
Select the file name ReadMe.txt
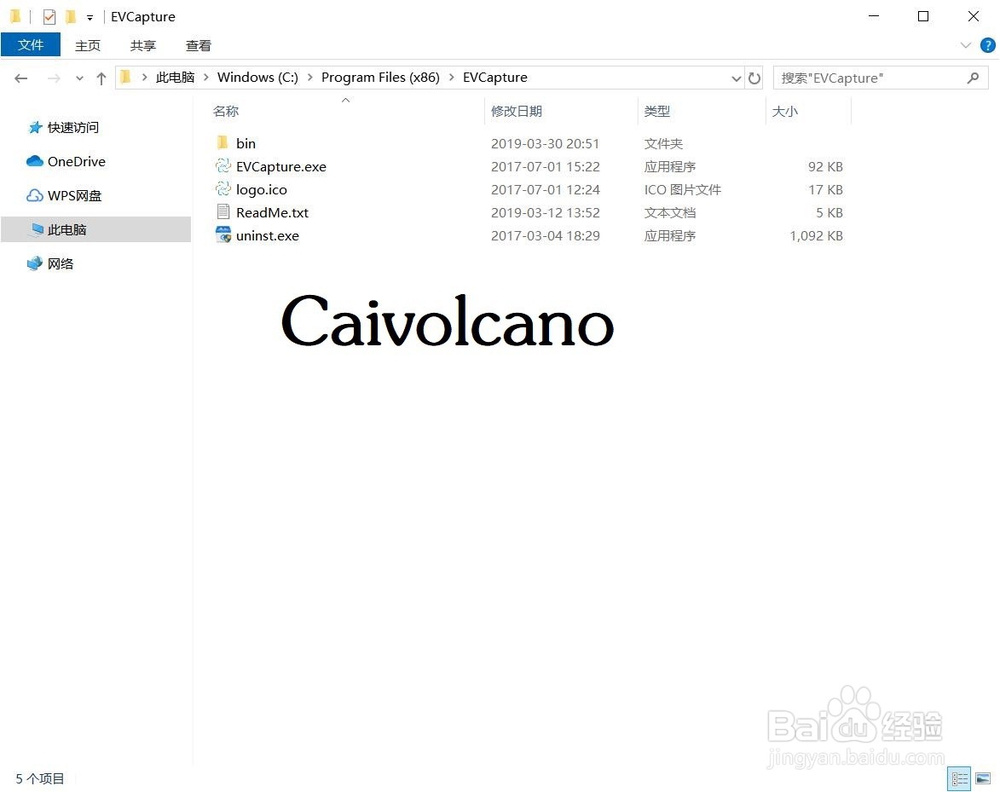272,212
